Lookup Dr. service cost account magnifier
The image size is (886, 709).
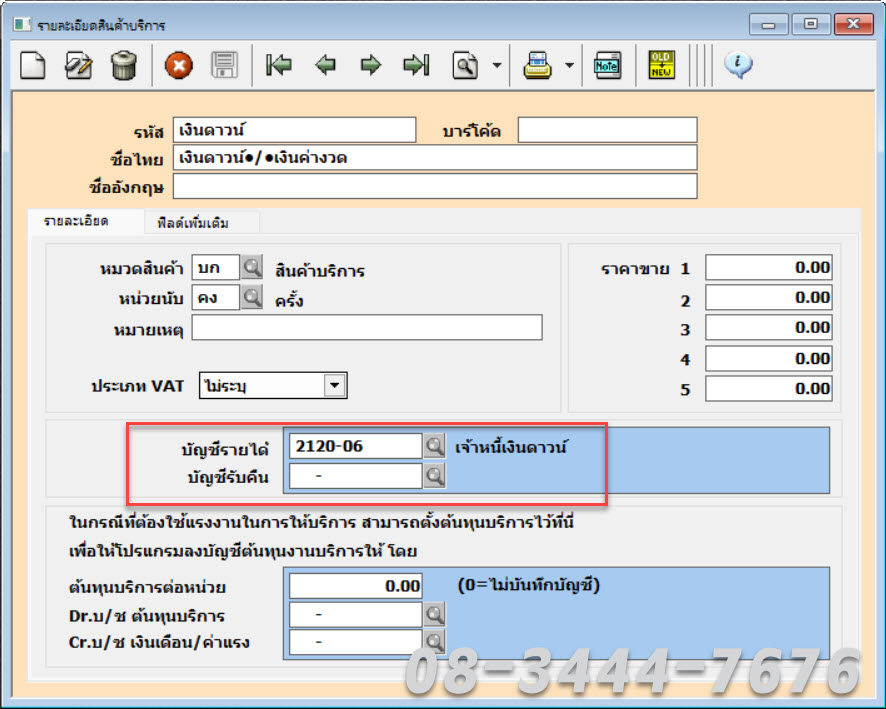click(x=435, y=614)
